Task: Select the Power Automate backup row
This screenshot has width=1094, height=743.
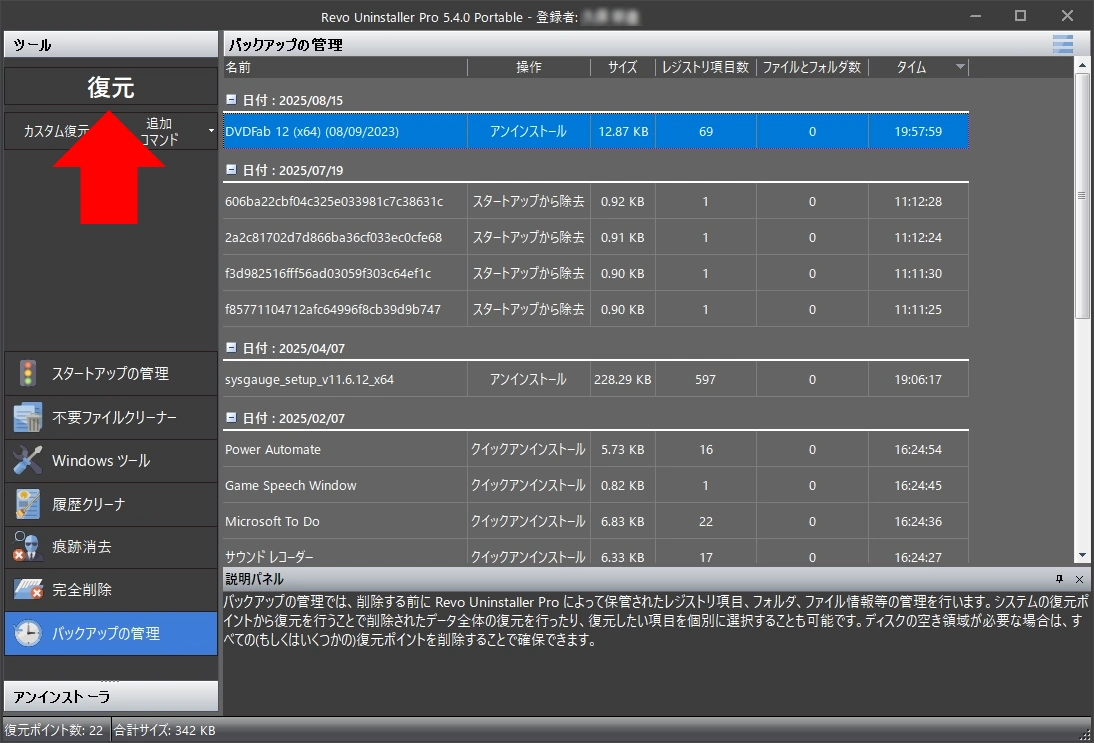Action: [596, 449]
